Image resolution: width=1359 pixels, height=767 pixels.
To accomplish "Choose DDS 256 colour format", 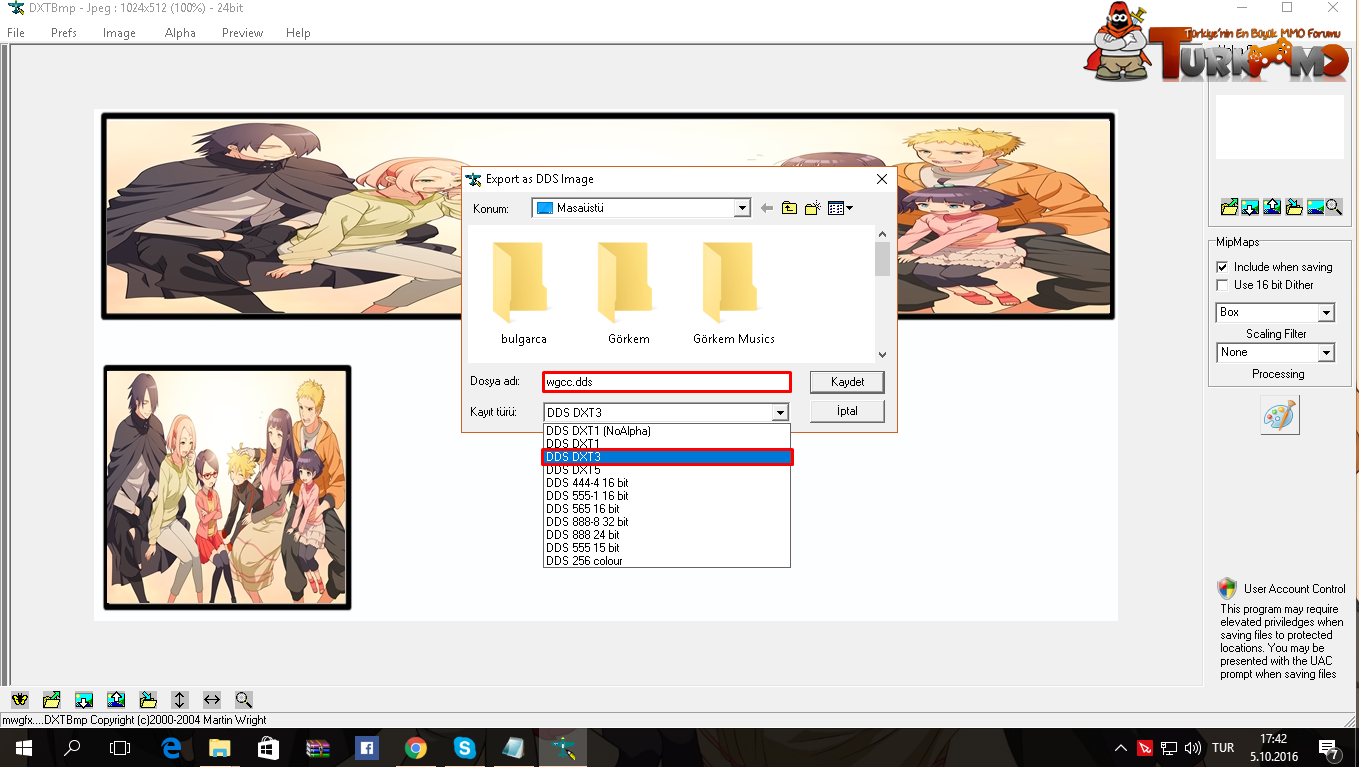I will click(667, 561).
